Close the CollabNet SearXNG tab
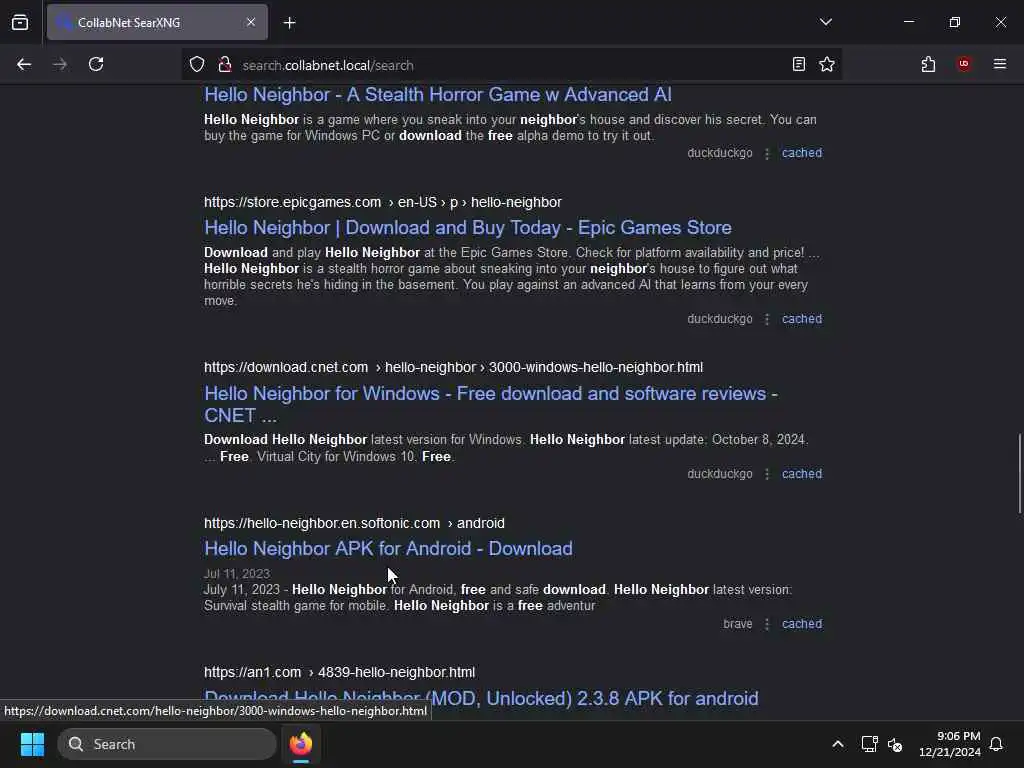The width and height of the screenshot is (1024, 768). 251,22
